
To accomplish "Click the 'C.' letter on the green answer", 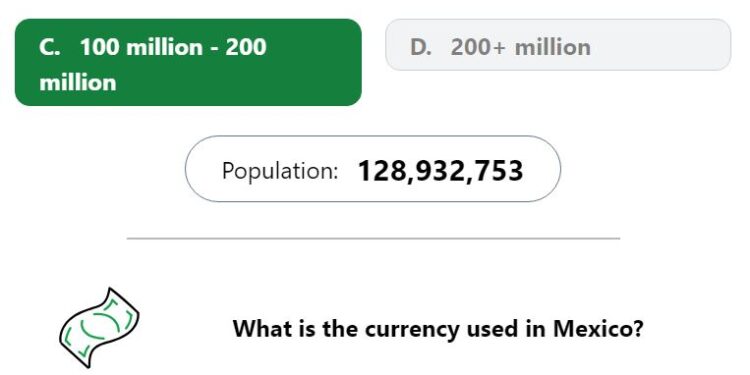I will (50, 47).
